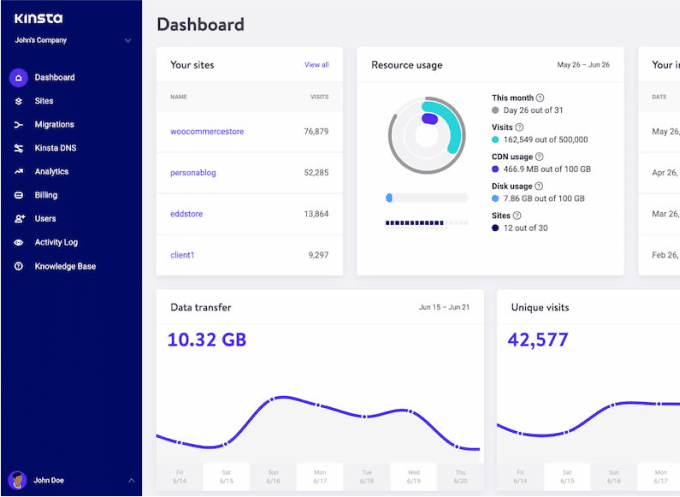This screenshot has height=497, width=680.
Task: Click the Migrations arrow icon
Action: (x=18, y=125)
